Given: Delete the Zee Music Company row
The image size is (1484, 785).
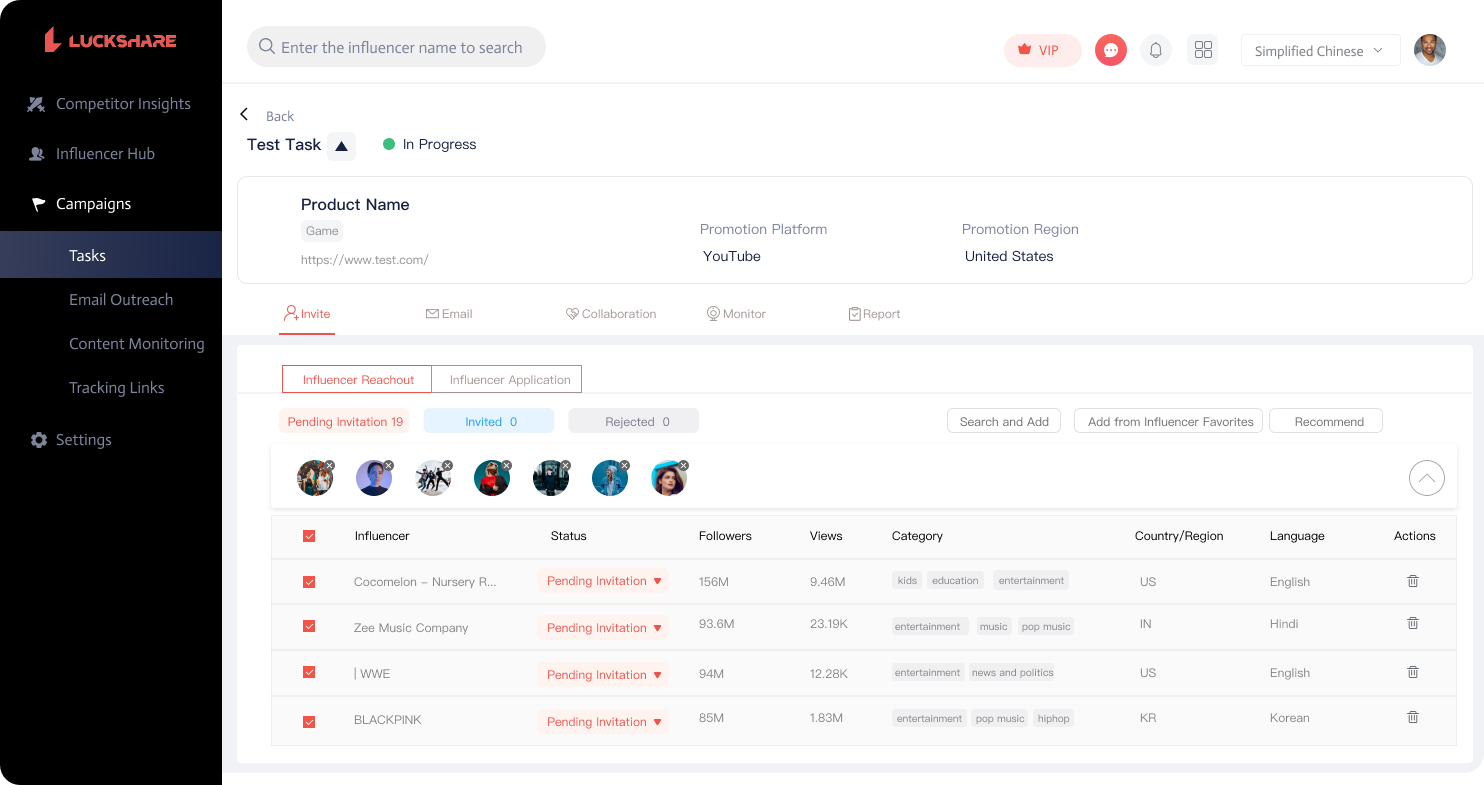Looking at the screenshot, I should (1413, 623).
